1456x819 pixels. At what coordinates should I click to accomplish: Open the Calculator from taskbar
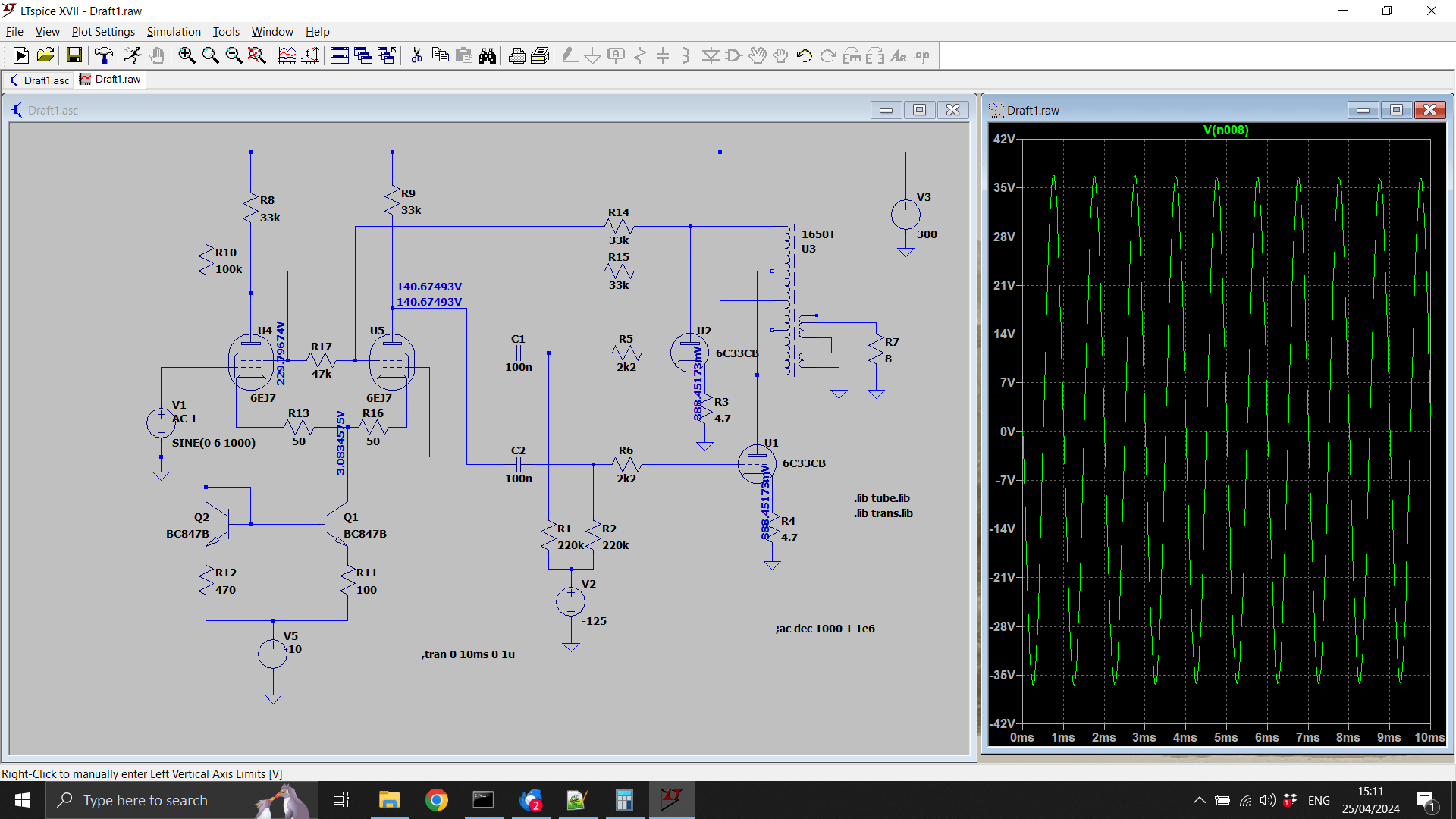point(624,800)
